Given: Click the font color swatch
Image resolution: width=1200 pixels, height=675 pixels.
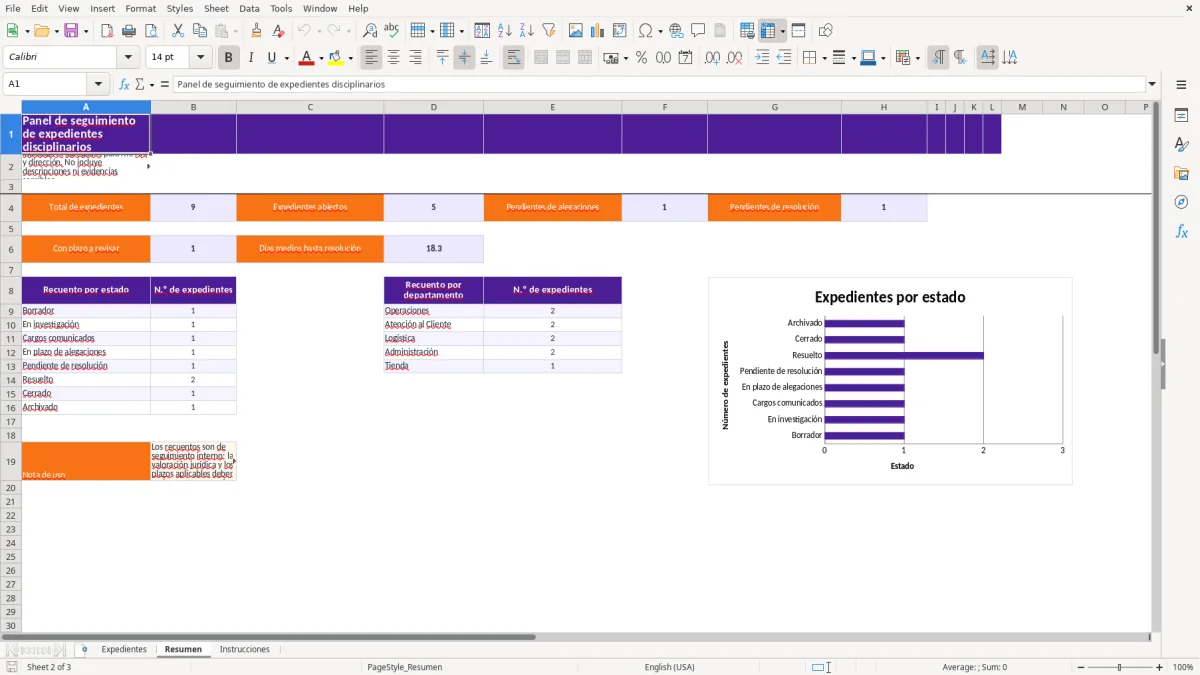Looking at the screenshot, I should 306,58.
